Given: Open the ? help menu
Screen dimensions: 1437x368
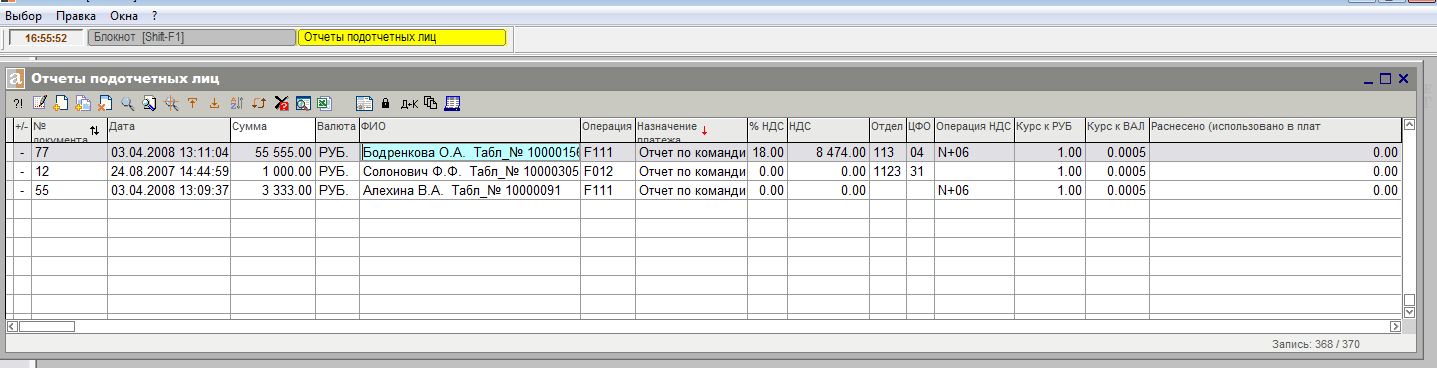Looking at the screenshot, I should pos(155,16).
